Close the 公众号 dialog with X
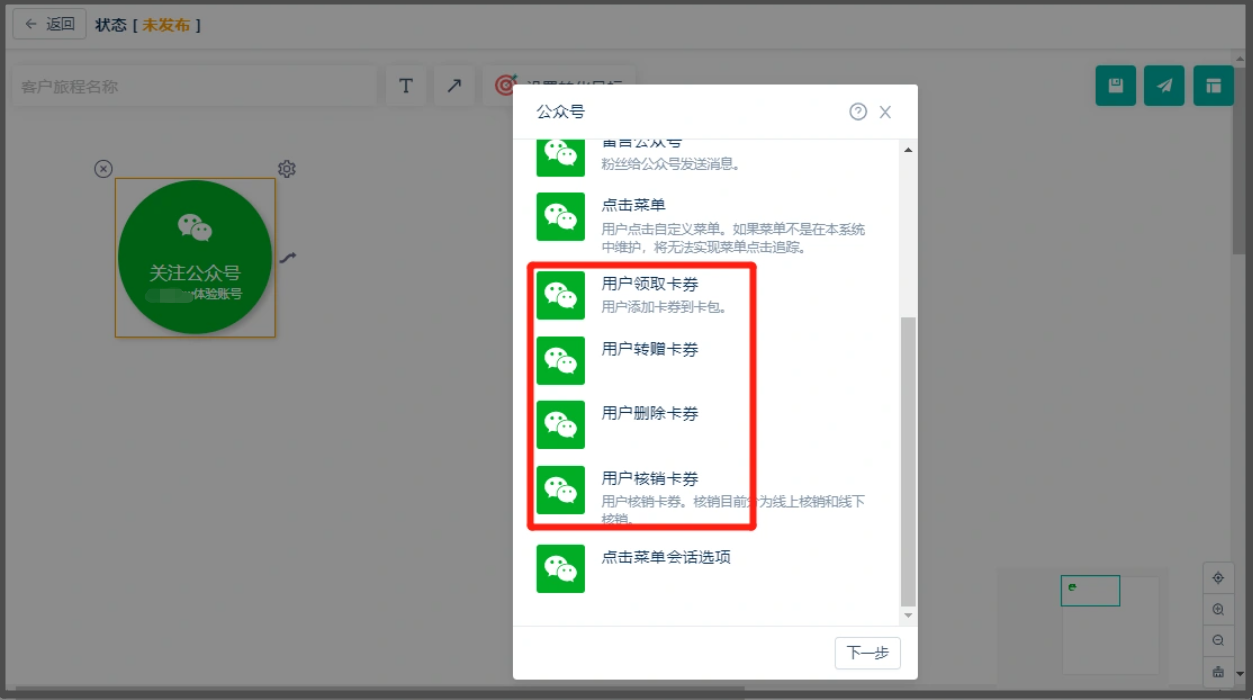This screenshot has height=700, width=1253. (885, 112)
